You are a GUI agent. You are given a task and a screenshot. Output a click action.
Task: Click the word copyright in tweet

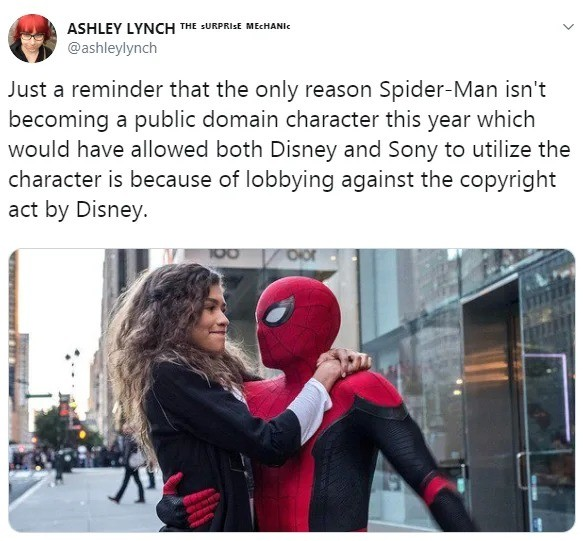coord(508,180)
